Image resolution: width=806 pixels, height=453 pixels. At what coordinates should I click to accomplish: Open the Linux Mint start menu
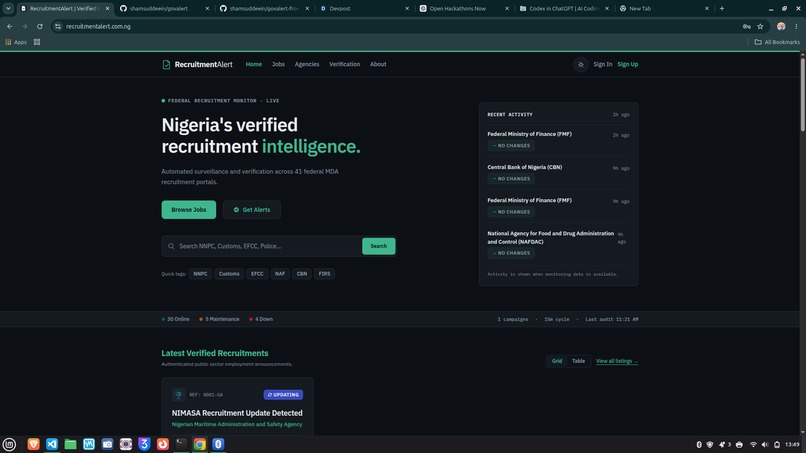9,444
